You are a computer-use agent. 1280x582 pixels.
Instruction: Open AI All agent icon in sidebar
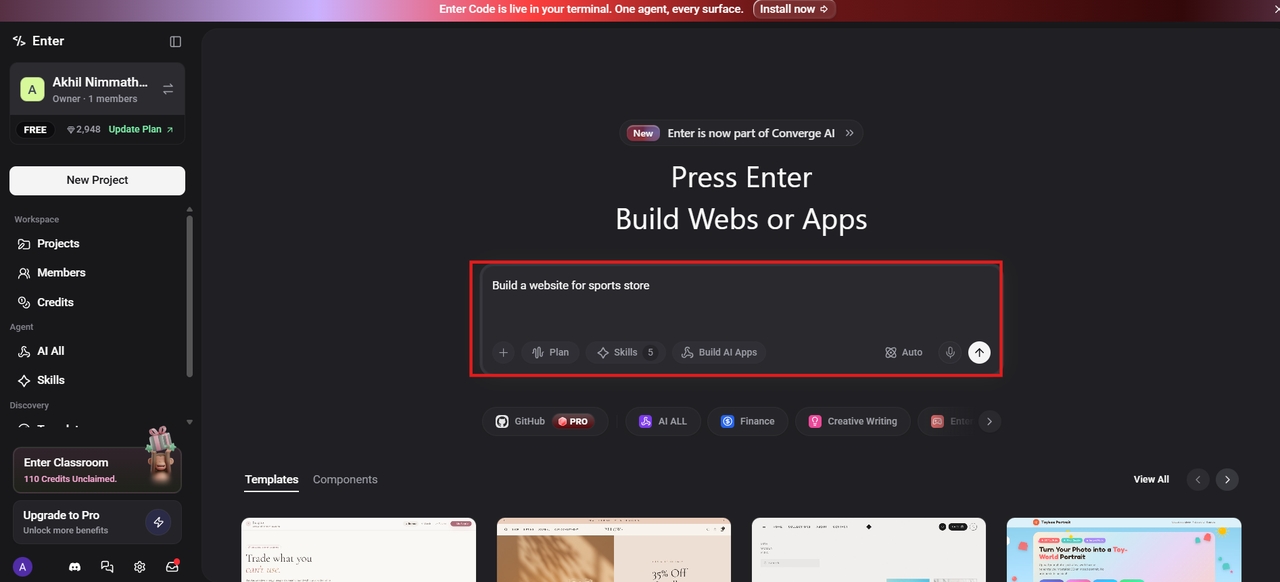pyautogui.click(x=24, y=351)
